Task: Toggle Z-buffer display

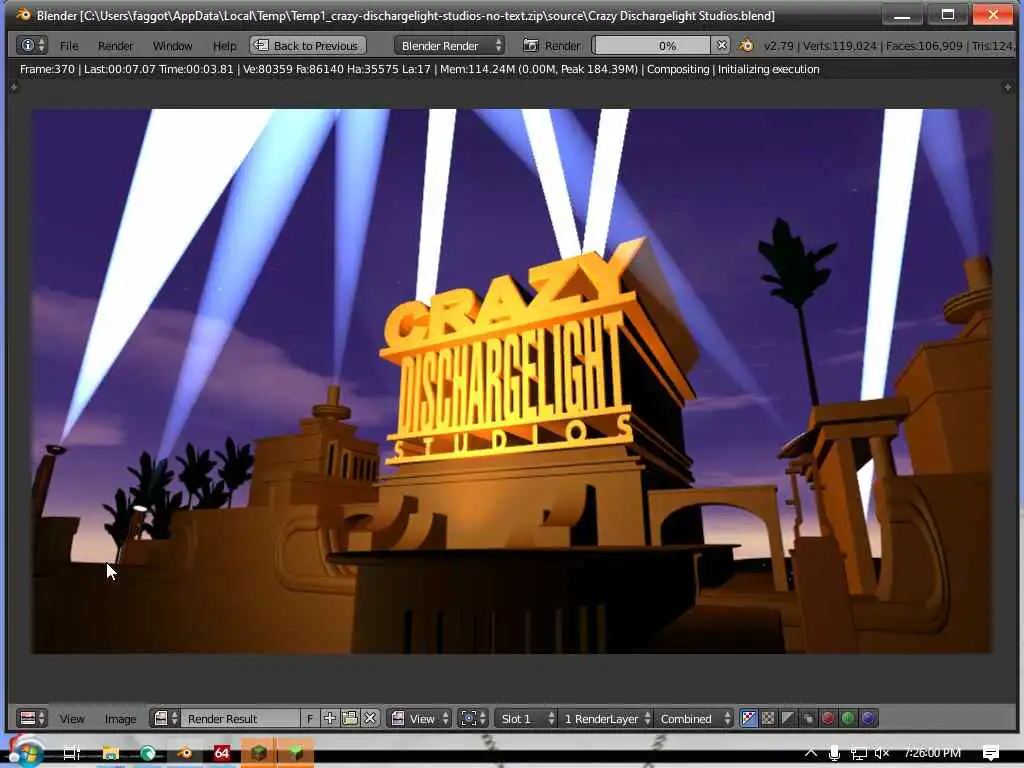Action: (x=808, y=718)
